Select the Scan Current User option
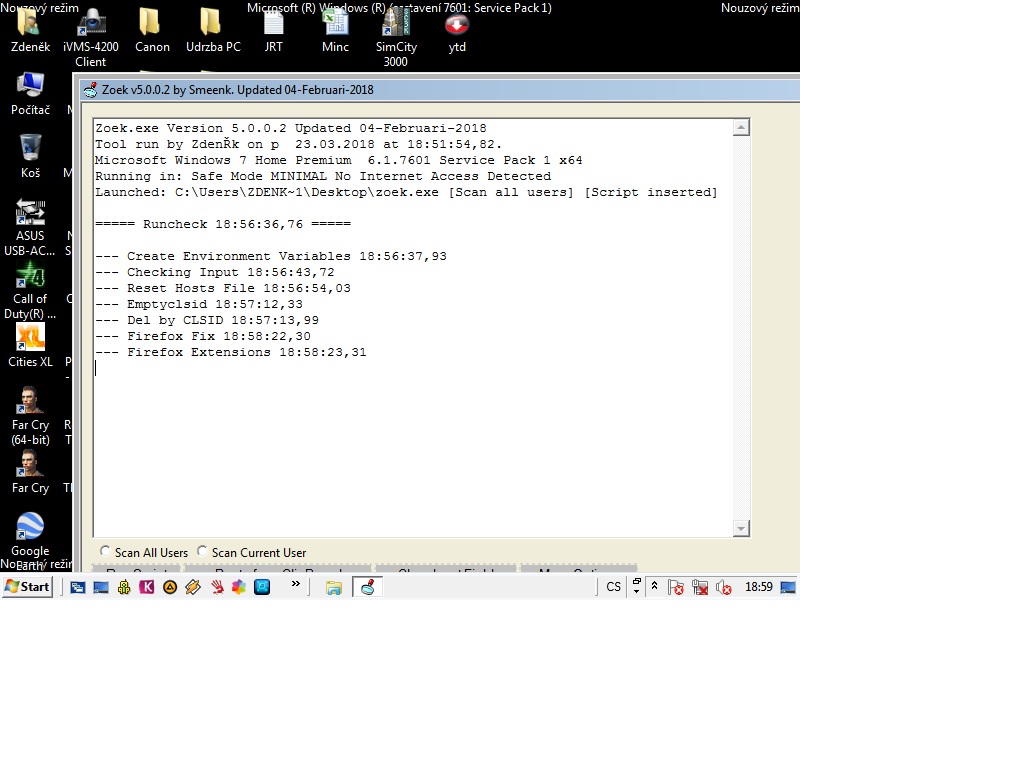Viewport: 1024px width, 768px height. pyautogui.click(x=251, y=552)
